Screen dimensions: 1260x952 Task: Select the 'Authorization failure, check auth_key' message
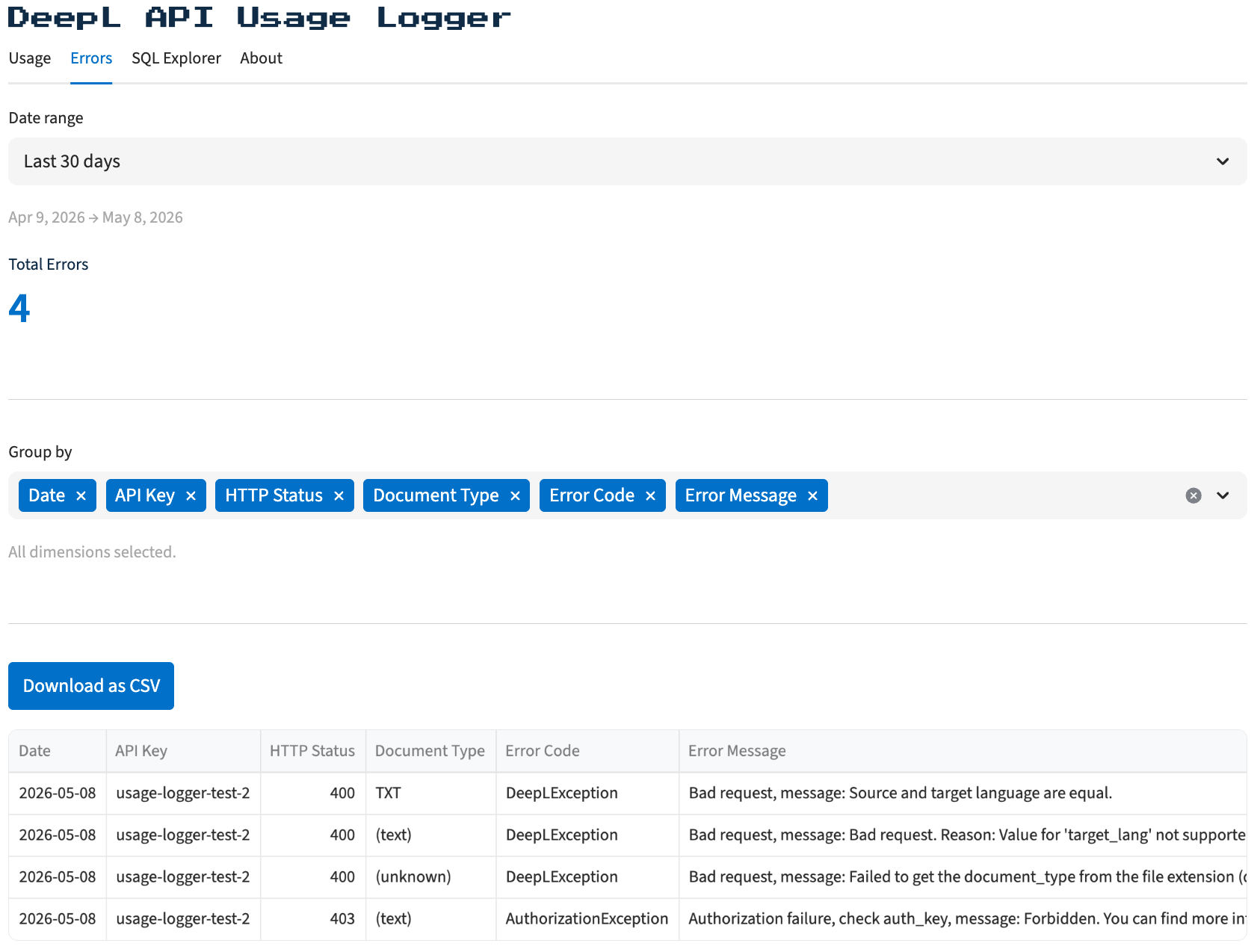point(963,918)
